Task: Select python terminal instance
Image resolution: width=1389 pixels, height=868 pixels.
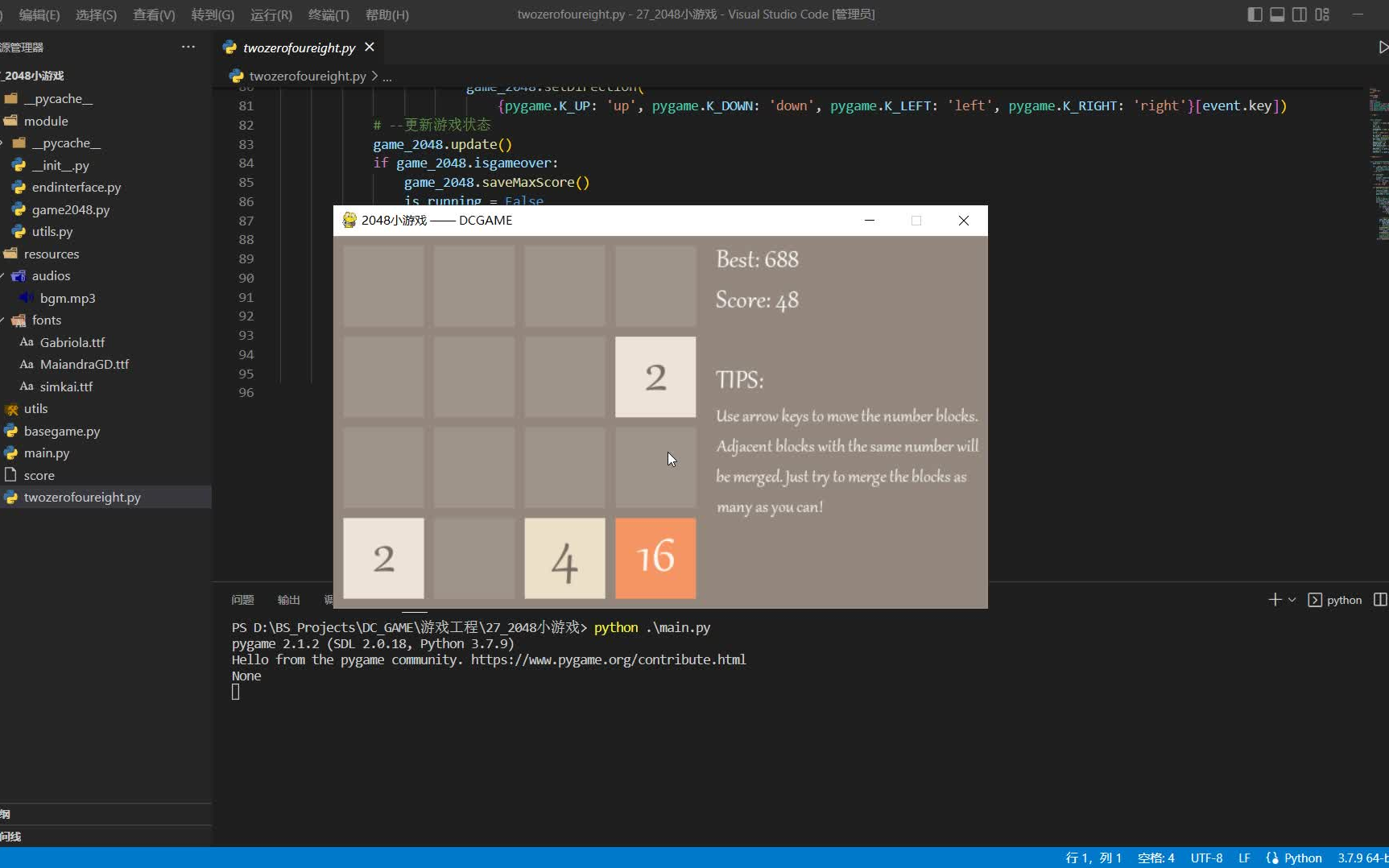Action: click(1335, 600)
